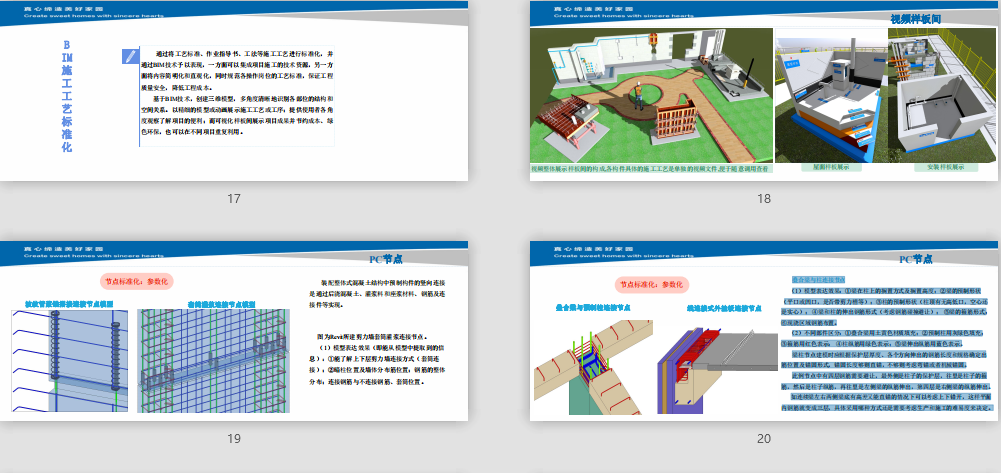Click the vertical BIM title on slide 17
Screen dimensions: 1001x473
point(66,98)
